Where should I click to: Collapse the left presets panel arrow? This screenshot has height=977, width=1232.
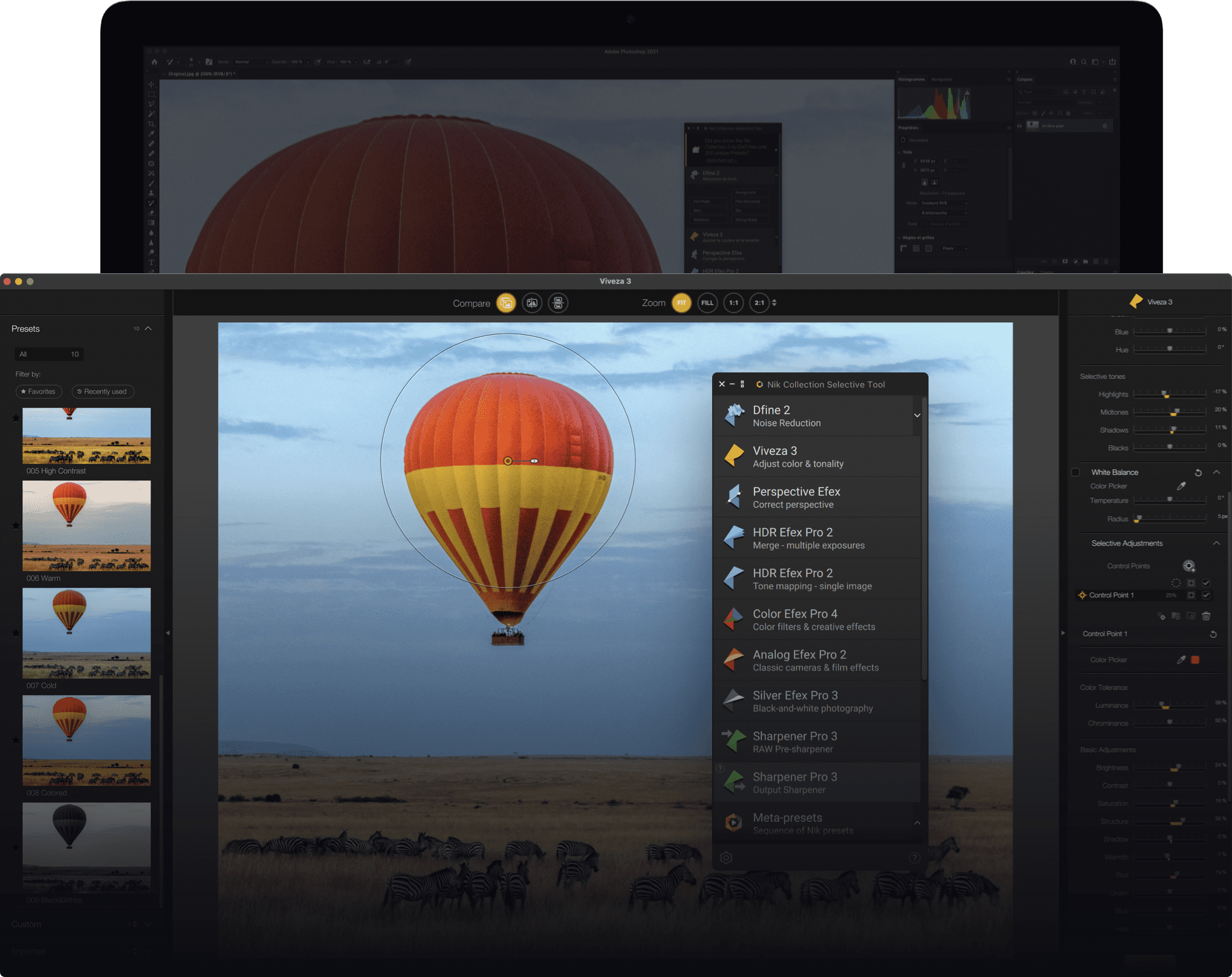(x=168, y=633)
